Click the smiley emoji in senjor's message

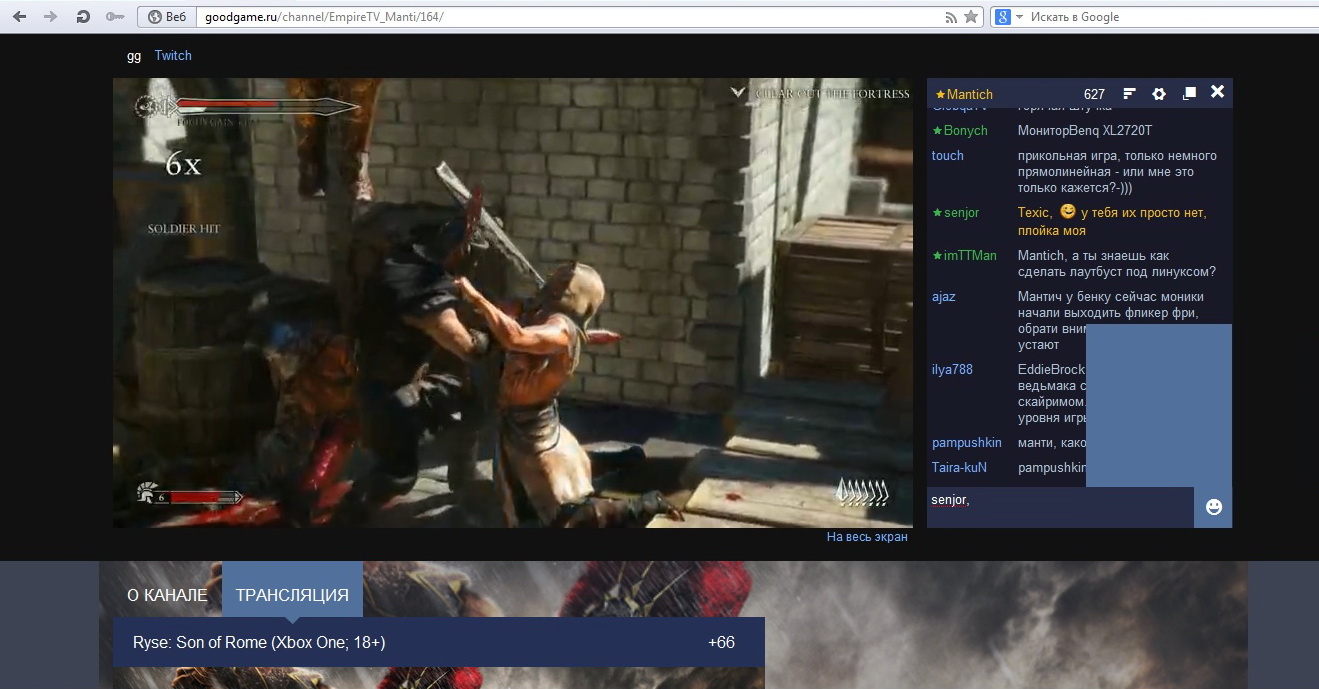click(1067, 212)
